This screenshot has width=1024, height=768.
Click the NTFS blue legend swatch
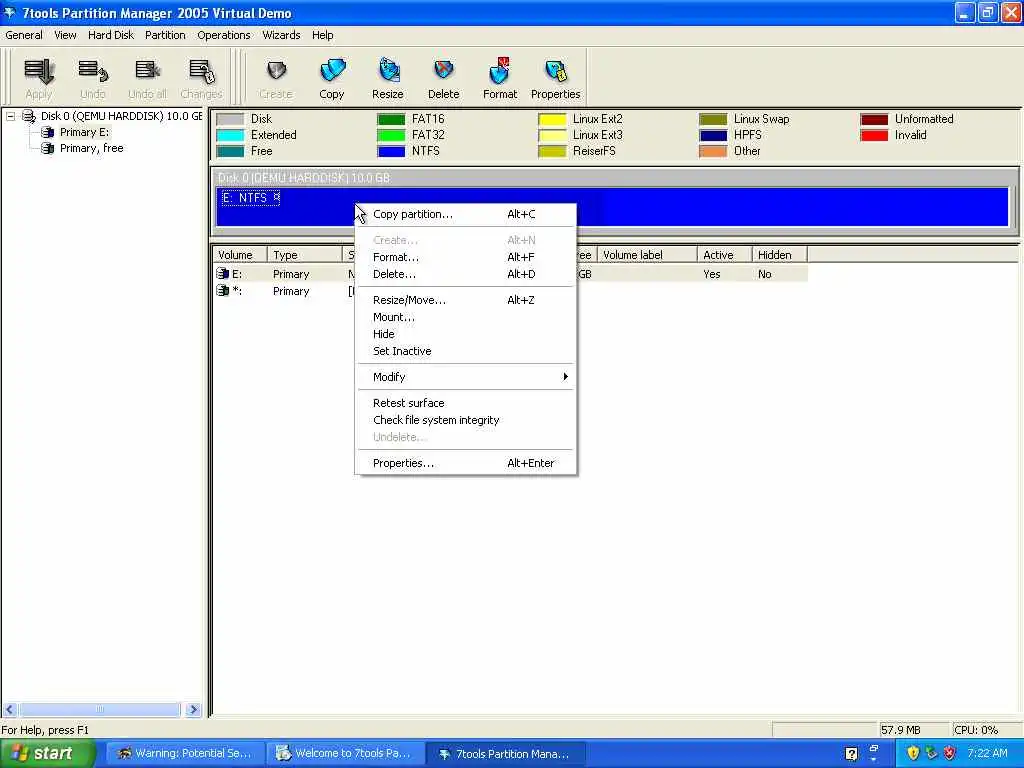click(x=391, y=151)
